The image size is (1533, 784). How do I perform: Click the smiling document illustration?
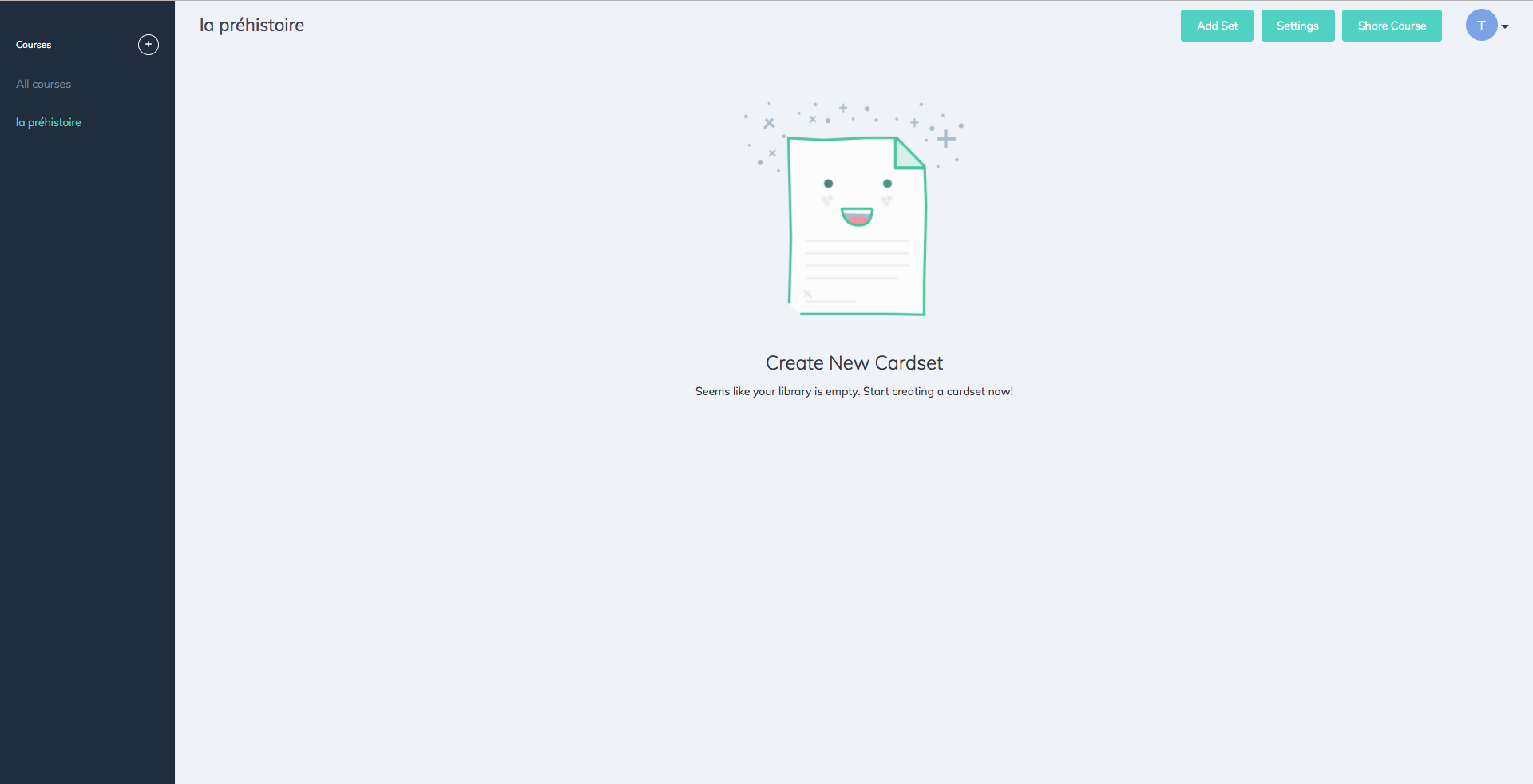[857, 226]
